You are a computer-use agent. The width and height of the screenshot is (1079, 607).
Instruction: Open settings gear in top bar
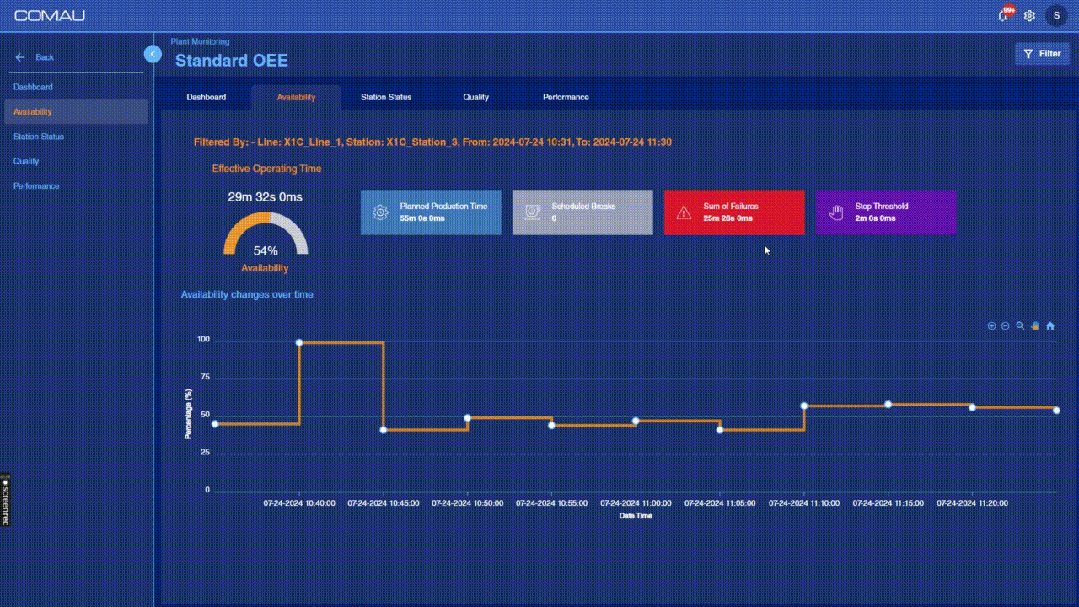(1029, 16)
